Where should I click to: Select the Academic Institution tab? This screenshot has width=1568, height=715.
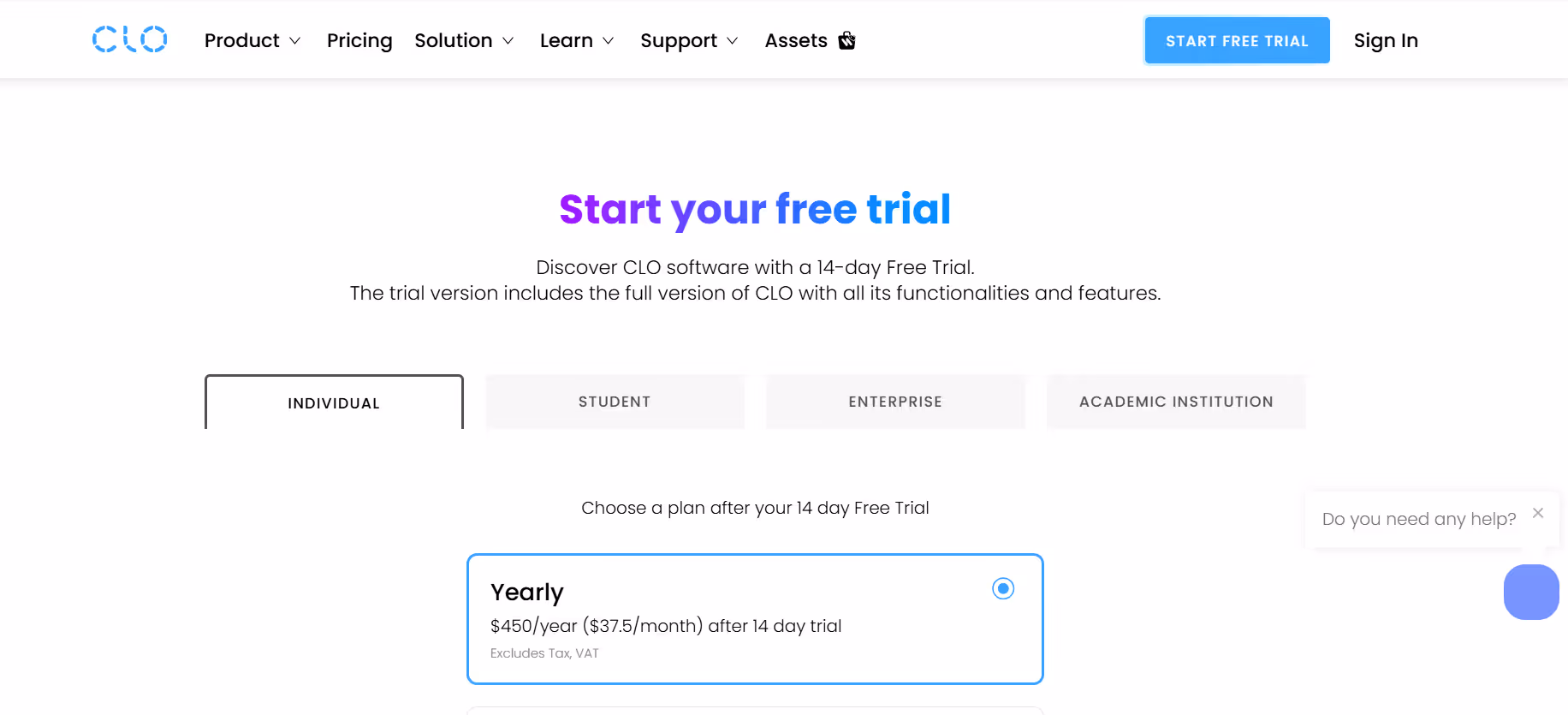click(1176, 402)
